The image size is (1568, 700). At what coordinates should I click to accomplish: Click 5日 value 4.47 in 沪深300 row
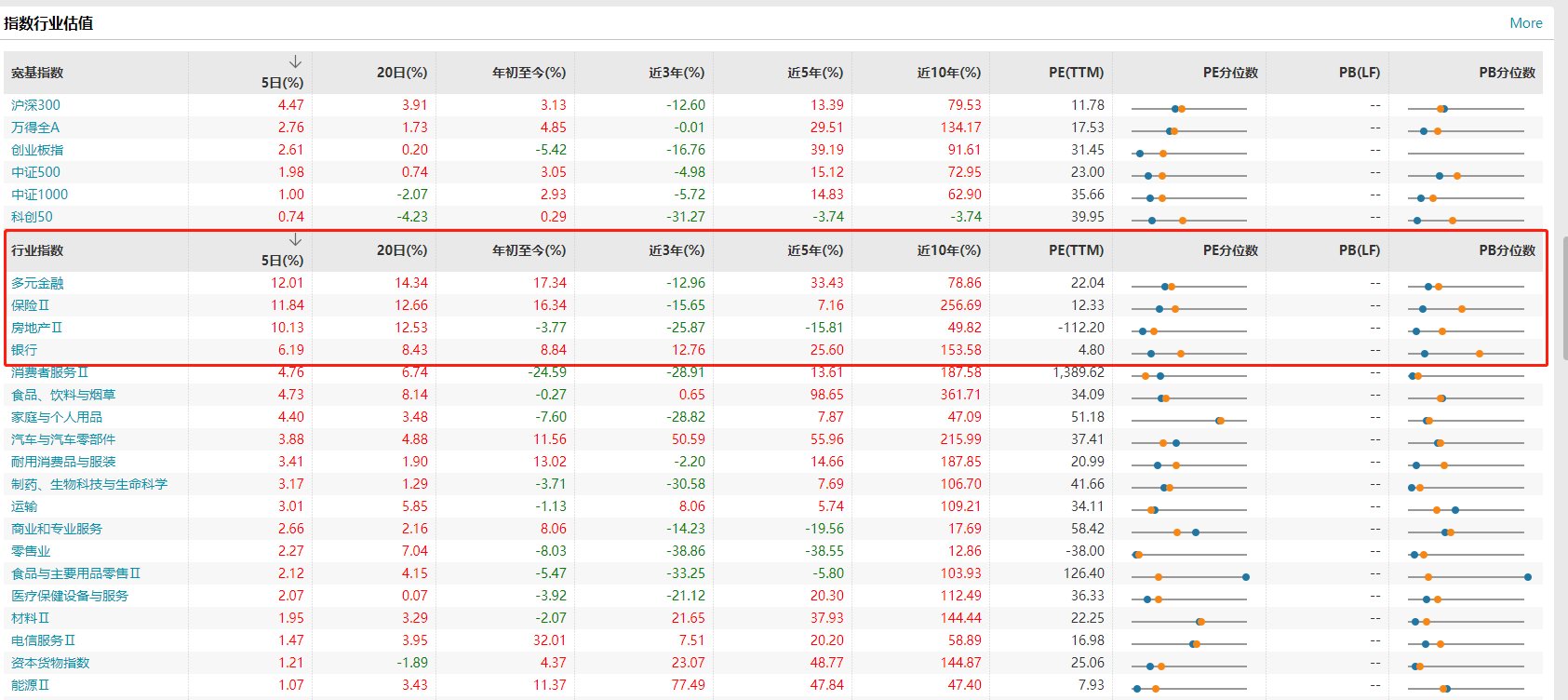pyautogui.click(x=291, y=105)
